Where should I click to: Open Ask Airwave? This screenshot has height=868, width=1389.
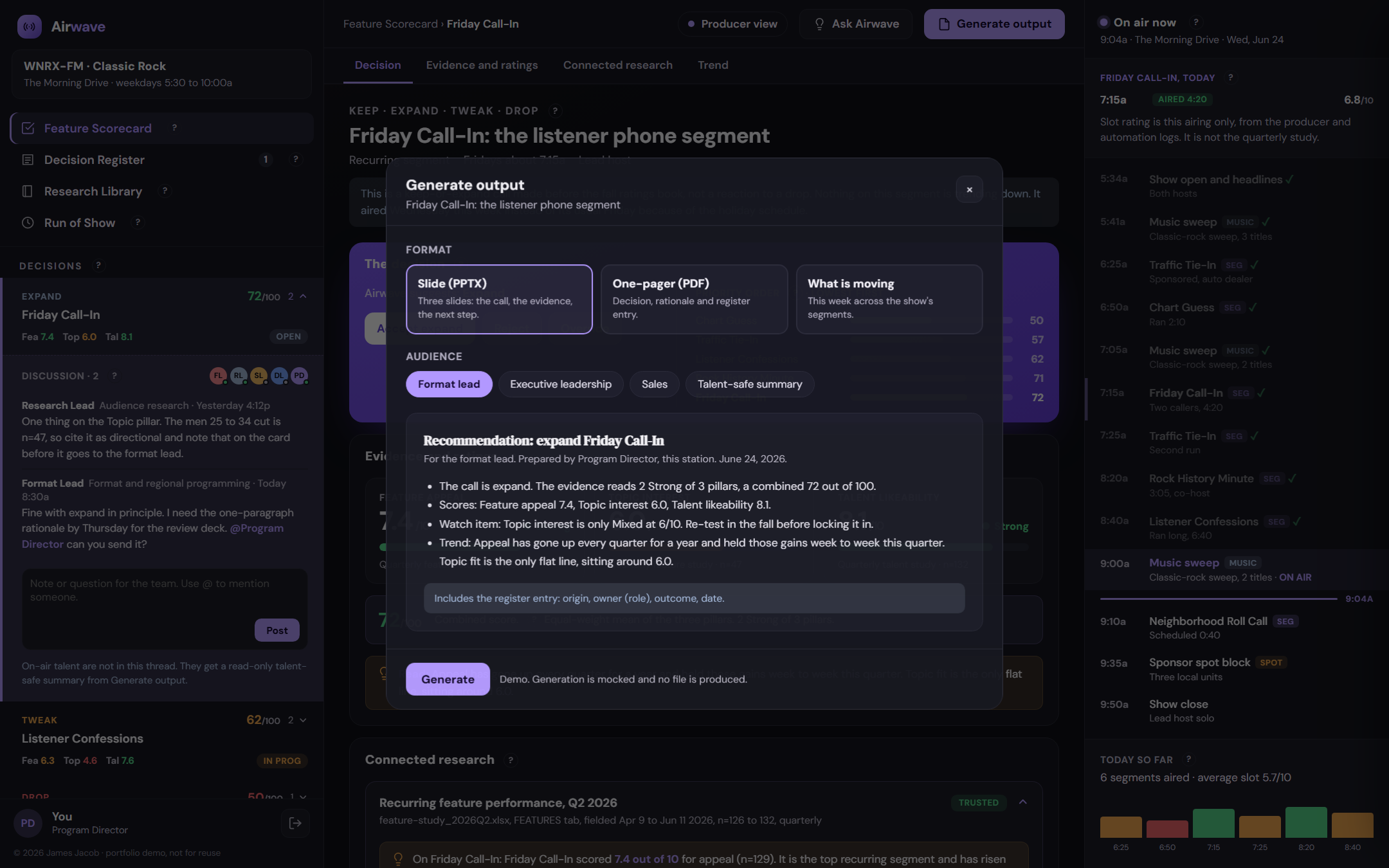[856, 24]
